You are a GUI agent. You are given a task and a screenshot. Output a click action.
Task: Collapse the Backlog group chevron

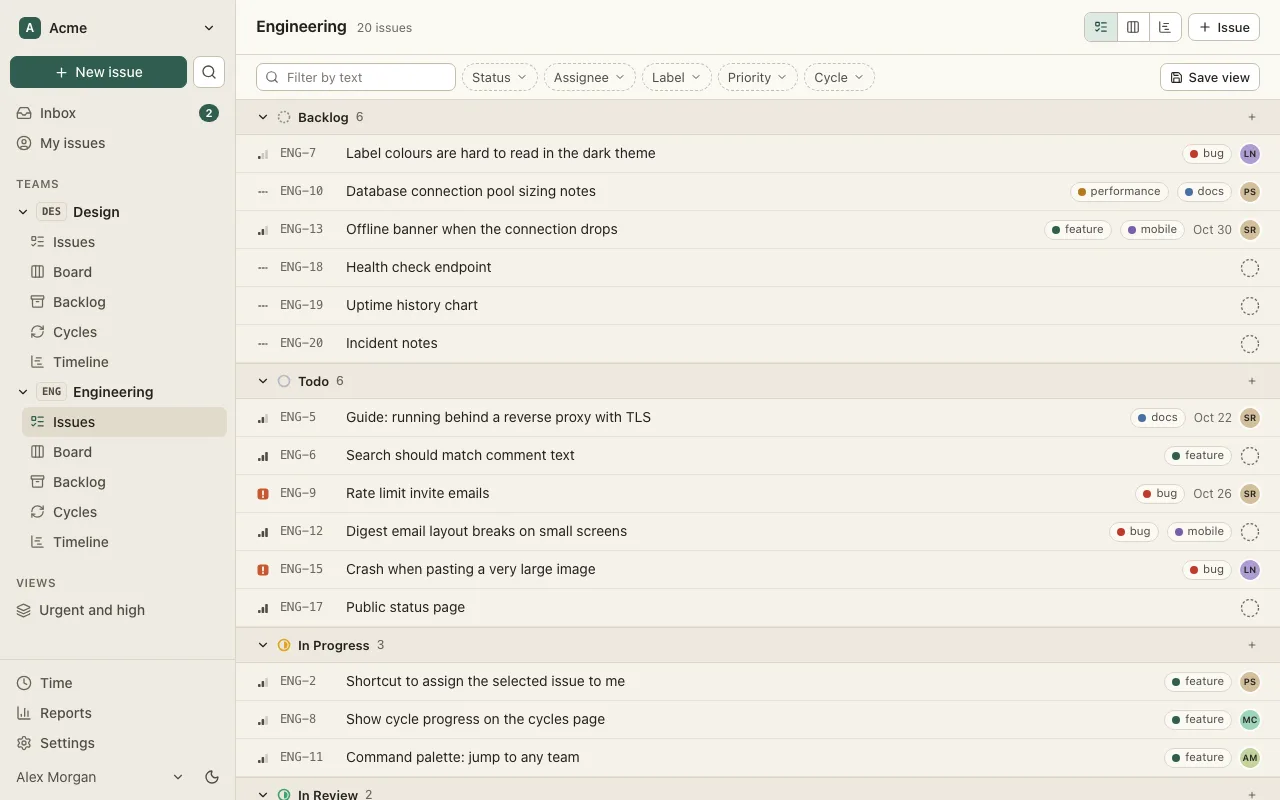point(263,117)
